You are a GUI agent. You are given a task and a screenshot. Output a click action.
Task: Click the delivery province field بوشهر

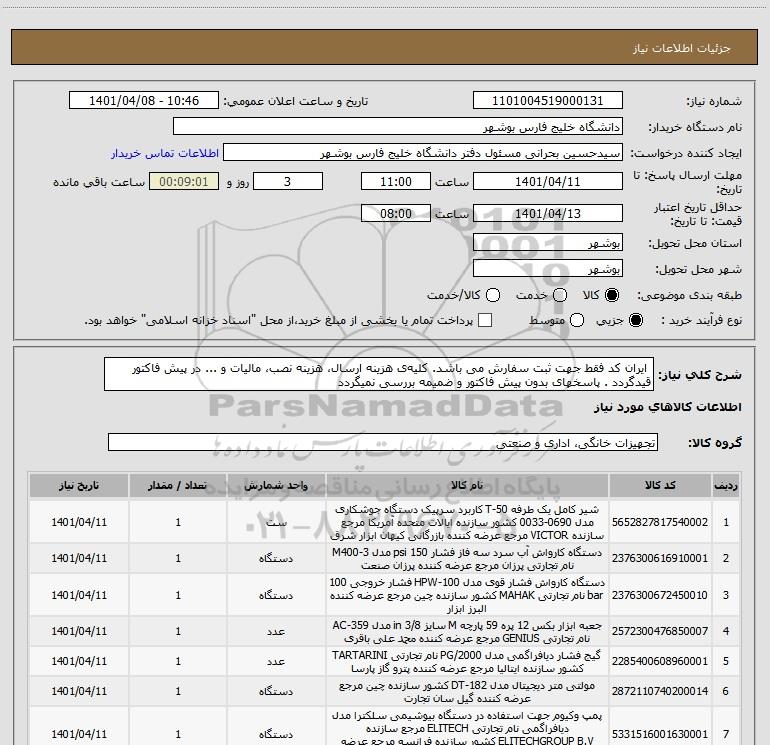pos(548,243)
